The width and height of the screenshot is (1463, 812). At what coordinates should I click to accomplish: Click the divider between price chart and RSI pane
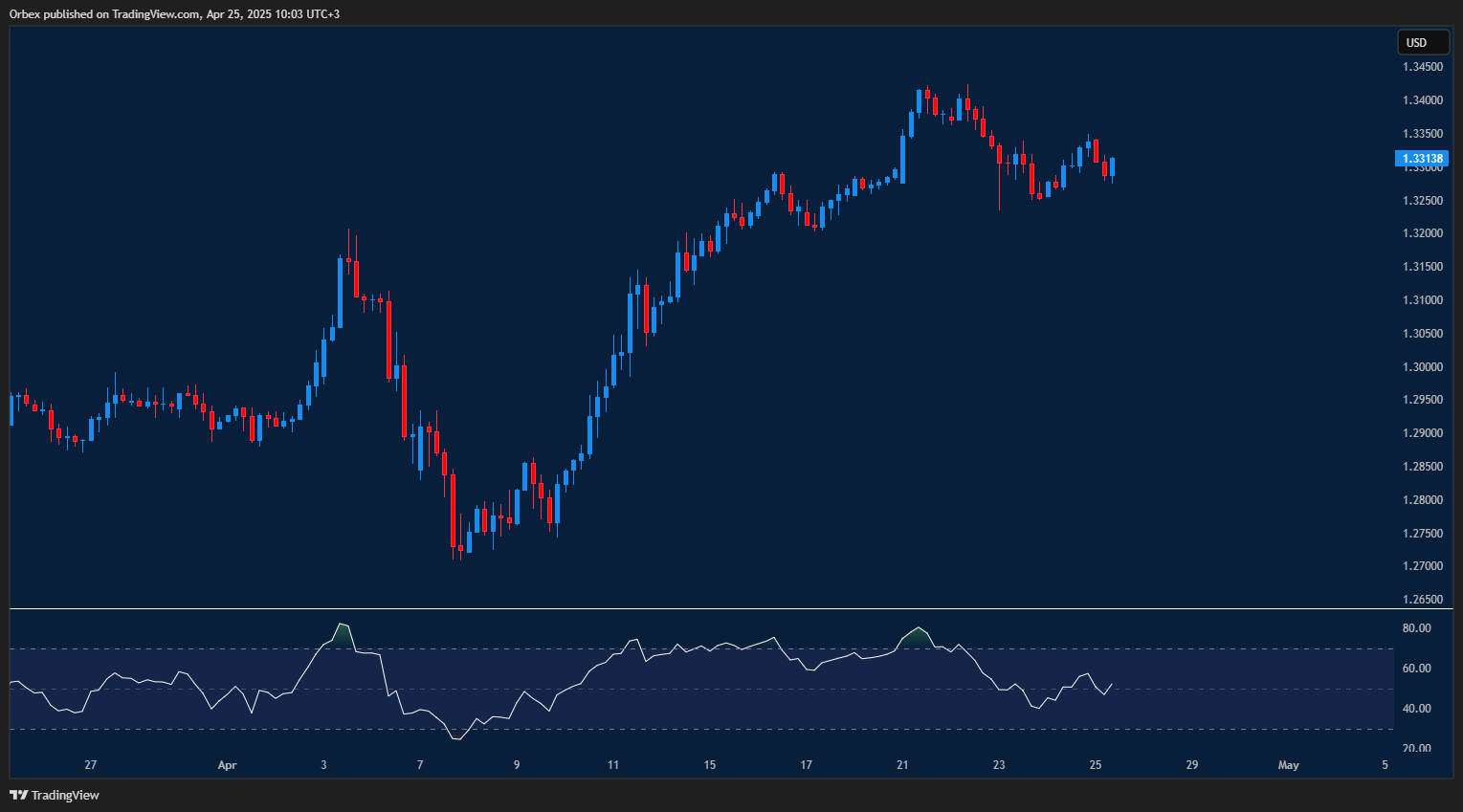tap(670, 608)
